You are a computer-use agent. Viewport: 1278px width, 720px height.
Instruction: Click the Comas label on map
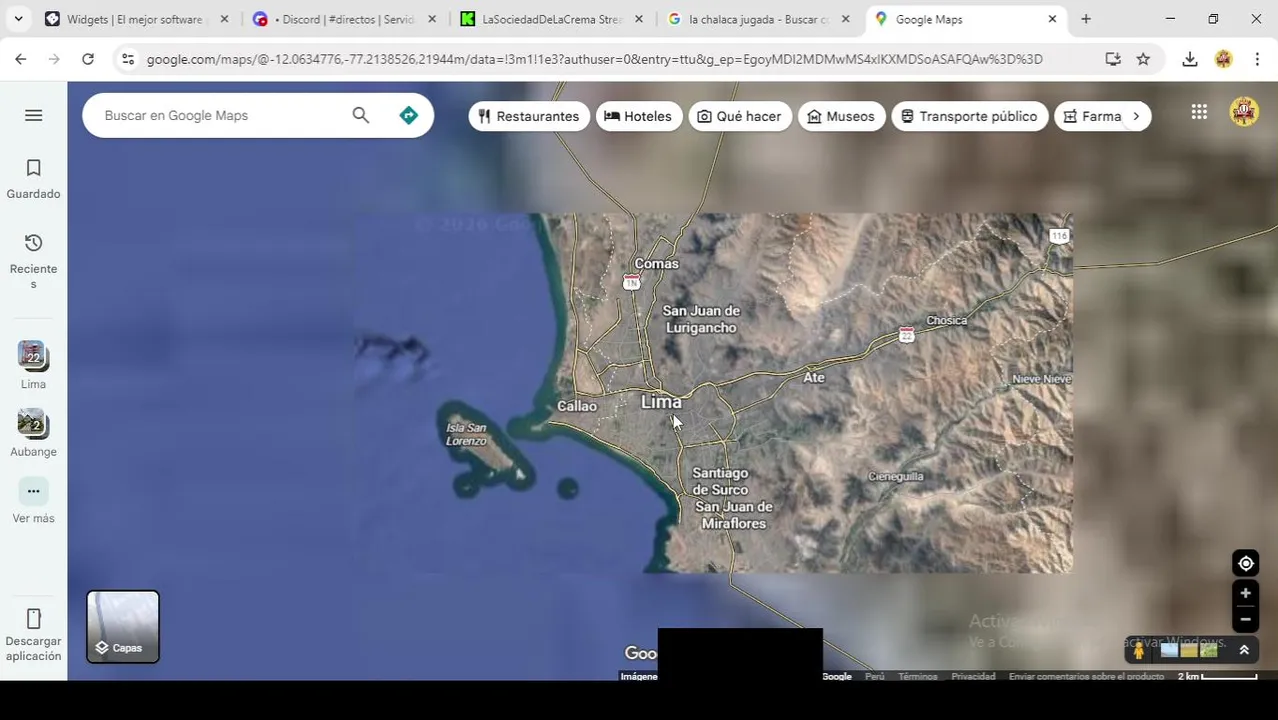(x=657, y=264)
